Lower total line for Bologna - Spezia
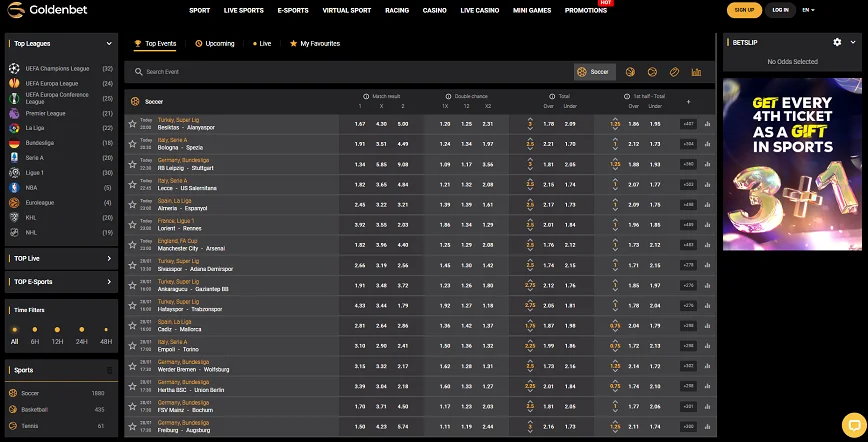This screenshot has width=868, height=442. [530, 148]
